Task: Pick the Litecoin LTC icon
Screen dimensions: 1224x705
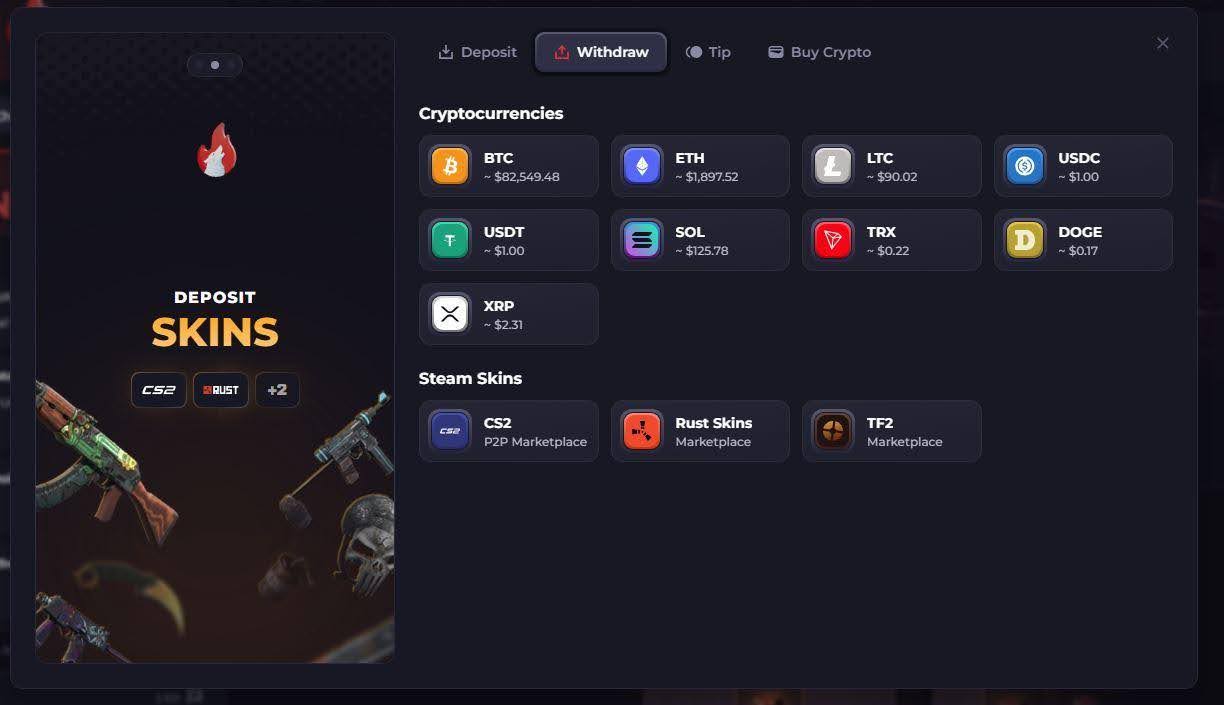Action: pyautogui.click(x=833, y=166)
